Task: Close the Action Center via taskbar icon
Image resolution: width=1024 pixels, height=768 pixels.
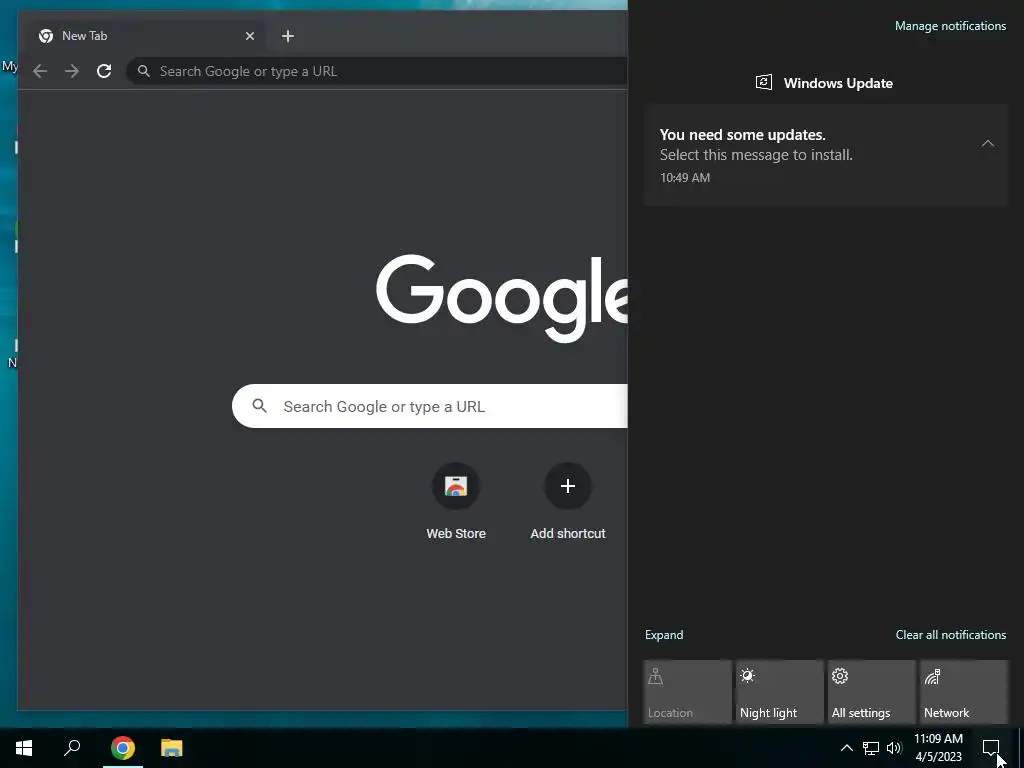Action: coord(991,748)
